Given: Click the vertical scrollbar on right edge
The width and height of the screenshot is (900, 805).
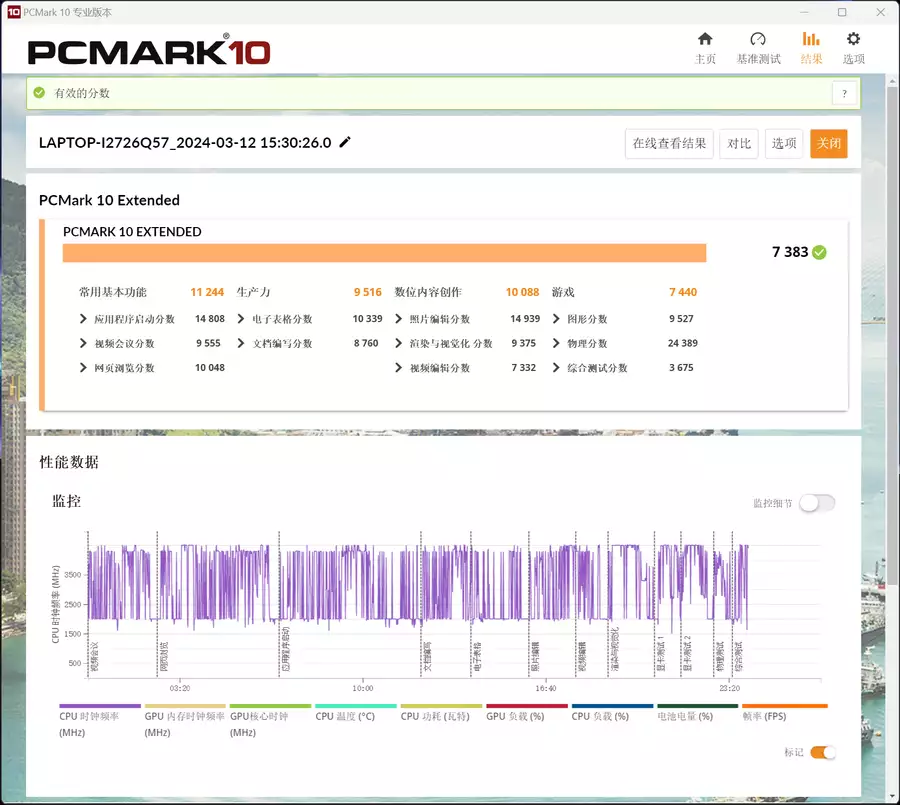Looking at the screenshot, I should [893, 333].
